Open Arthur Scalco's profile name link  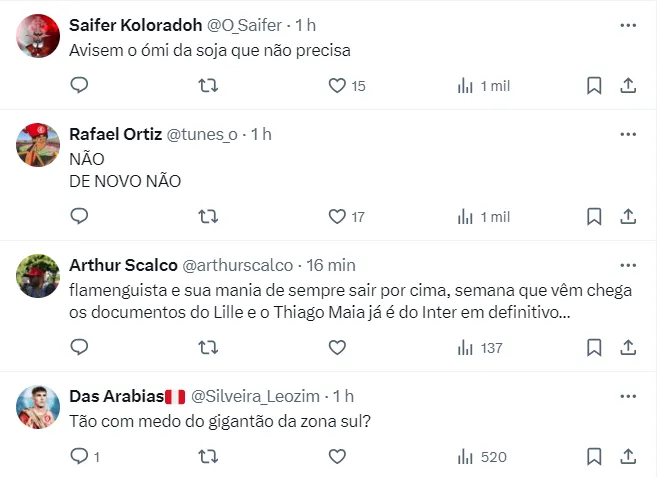pyautogui.click(x=120, y=265)
